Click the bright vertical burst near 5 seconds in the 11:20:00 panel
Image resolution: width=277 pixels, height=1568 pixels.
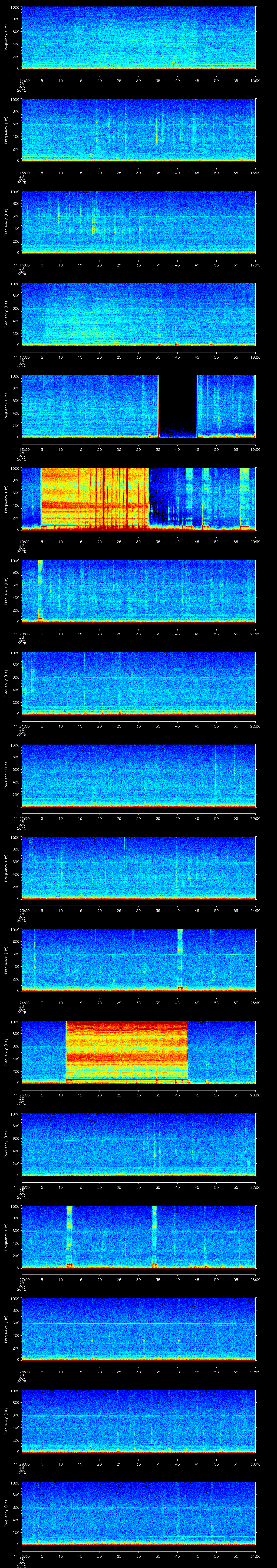[40, 590]
